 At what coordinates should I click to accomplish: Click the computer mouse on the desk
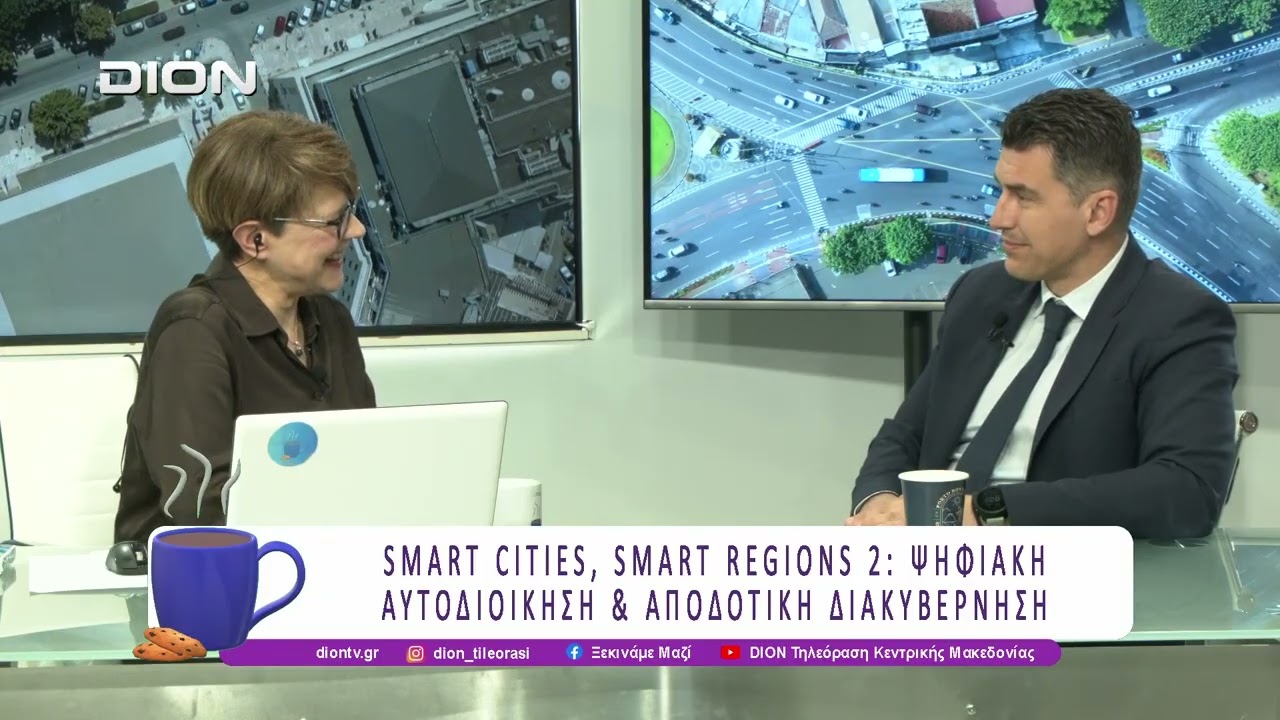click(x=126, y=555)
